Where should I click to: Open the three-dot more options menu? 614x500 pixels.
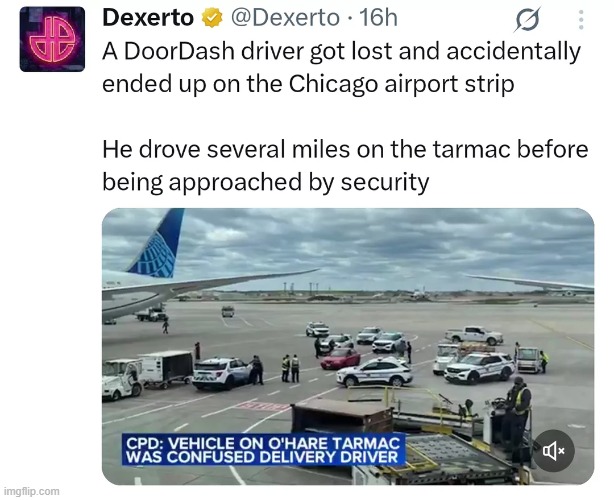[581, 20]
